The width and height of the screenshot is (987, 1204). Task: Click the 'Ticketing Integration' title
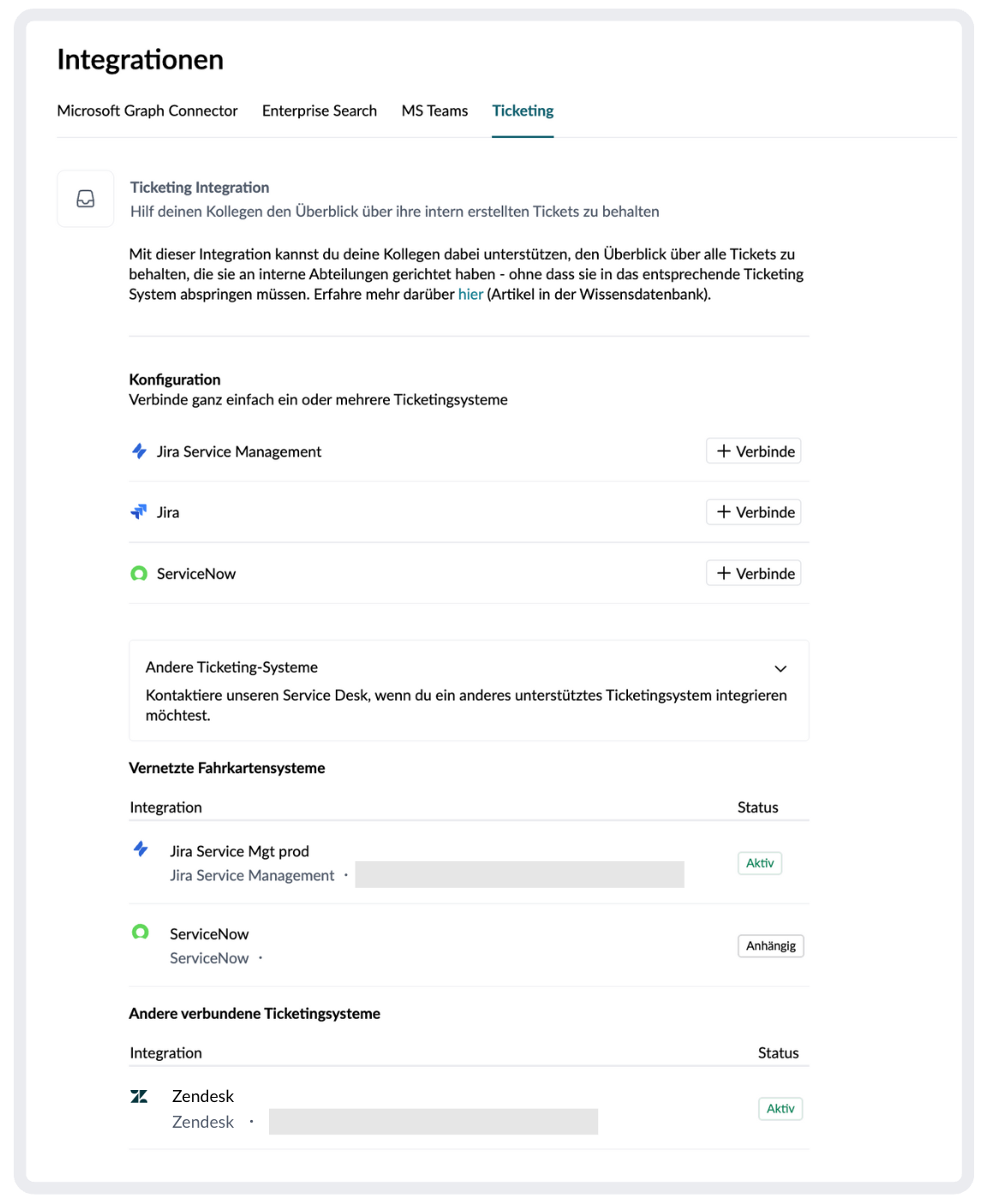tap(200, 187)
